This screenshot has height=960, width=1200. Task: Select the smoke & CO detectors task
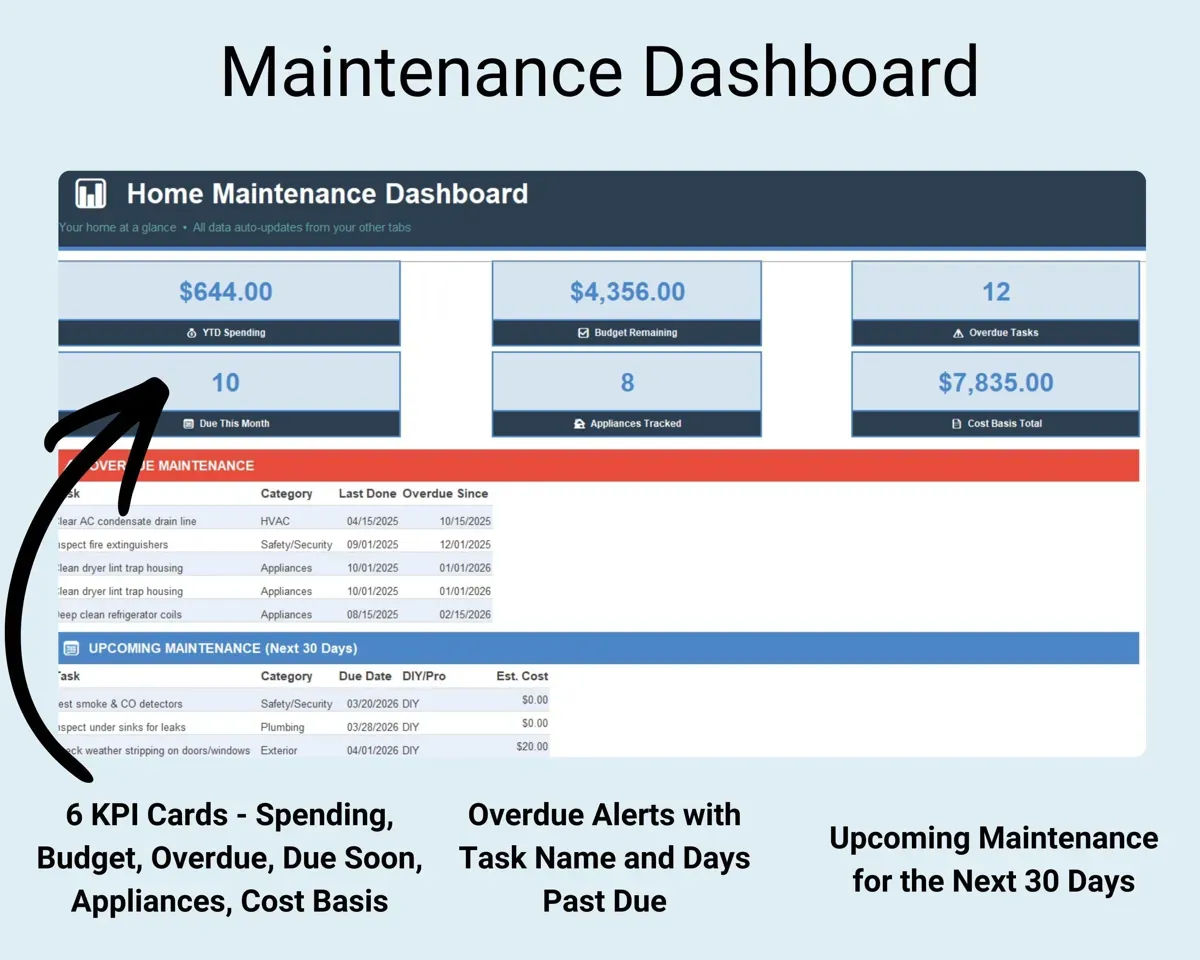(121, 704)
